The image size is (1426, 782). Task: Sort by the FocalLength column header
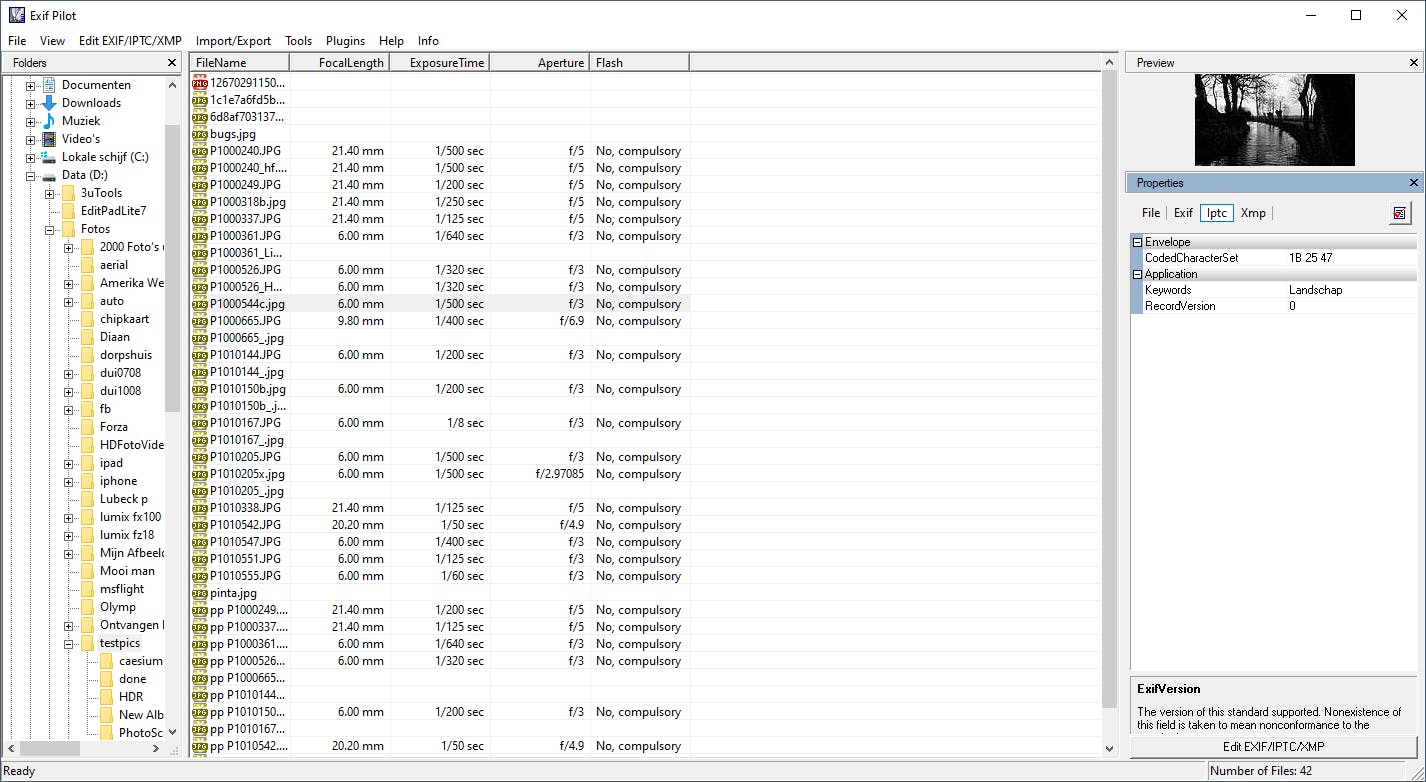click(339, 63)
